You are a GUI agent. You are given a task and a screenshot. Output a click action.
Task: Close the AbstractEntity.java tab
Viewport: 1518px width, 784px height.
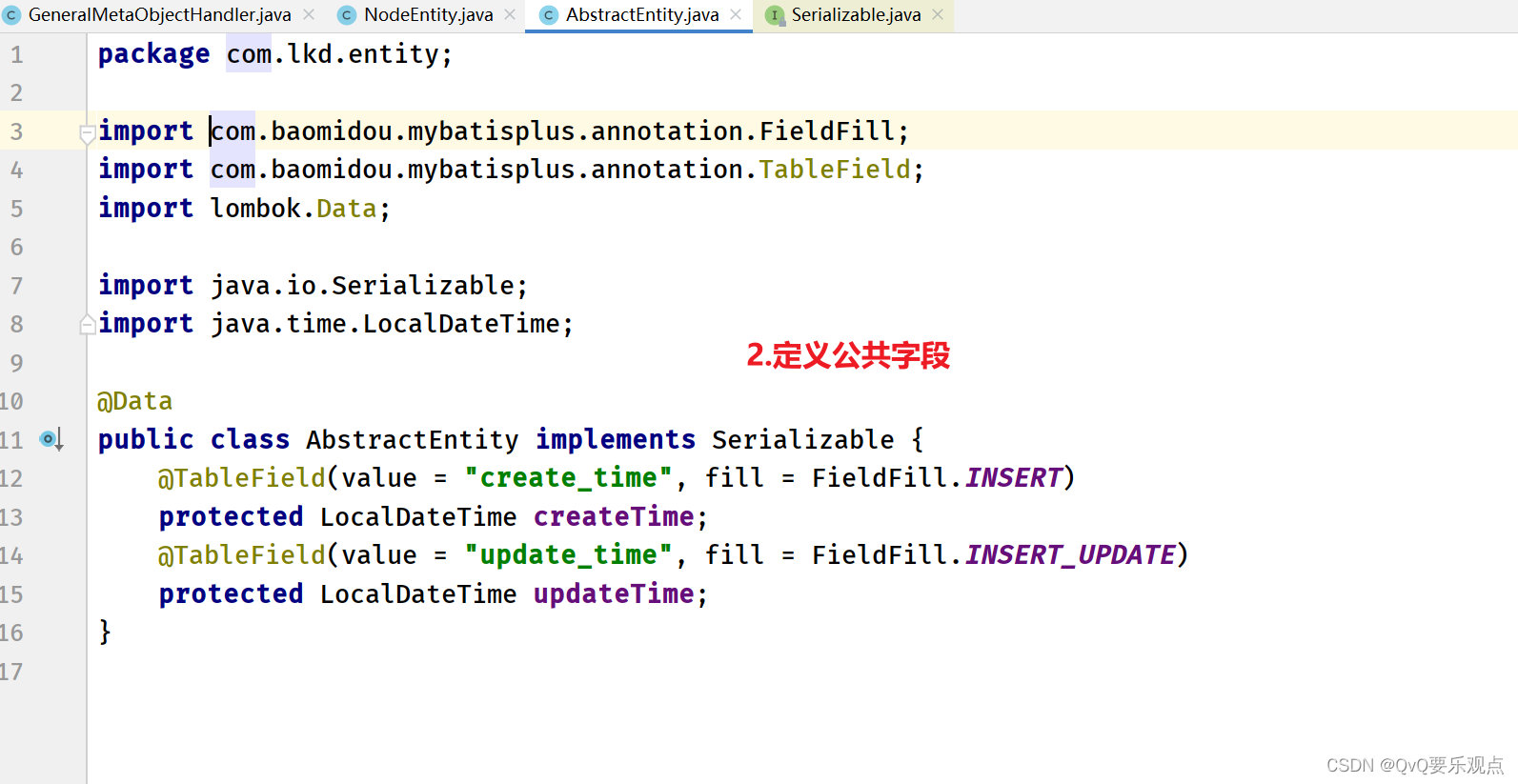736,15
